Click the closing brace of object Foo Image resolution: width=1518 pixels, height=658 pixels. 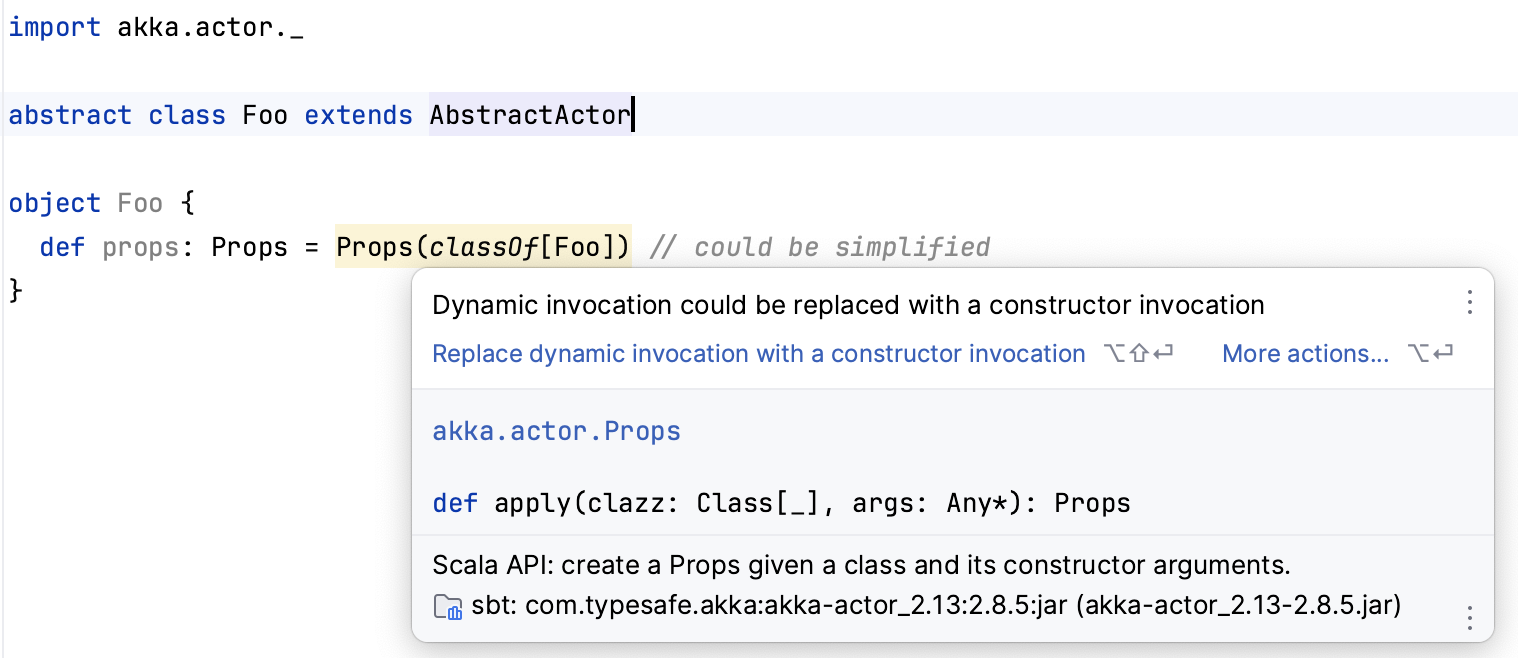[15, 290]
